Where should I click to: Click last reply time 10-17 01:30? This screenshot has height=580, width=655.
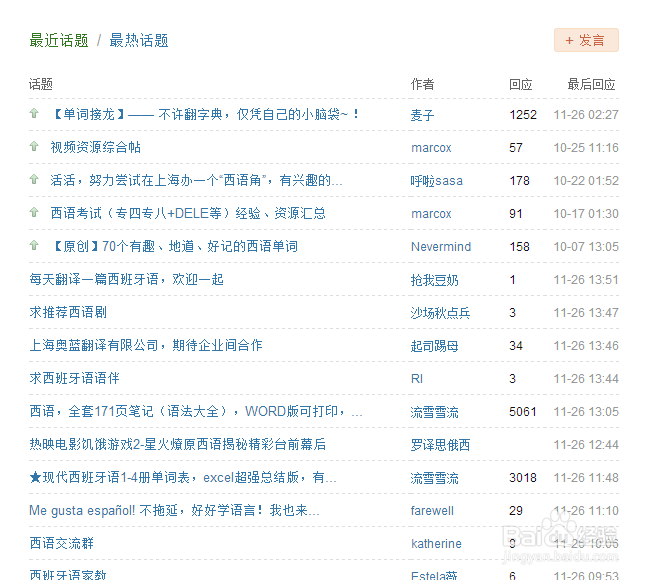point(586,214)
